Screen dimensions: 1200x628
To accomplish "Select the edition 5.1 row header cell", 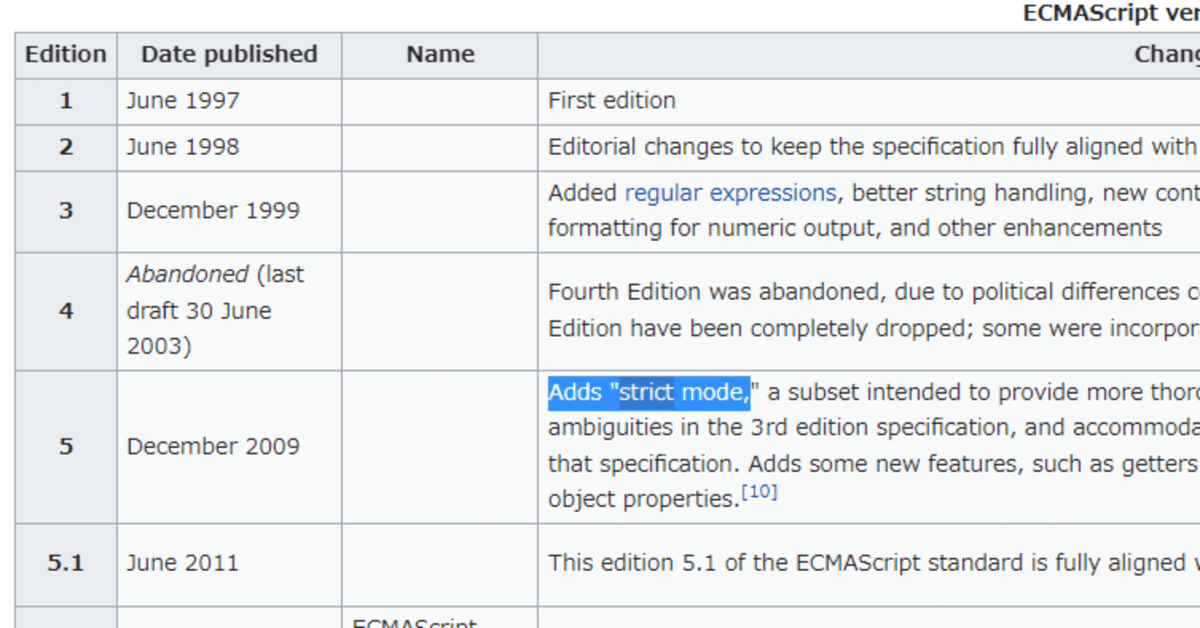I will point(66,563).
